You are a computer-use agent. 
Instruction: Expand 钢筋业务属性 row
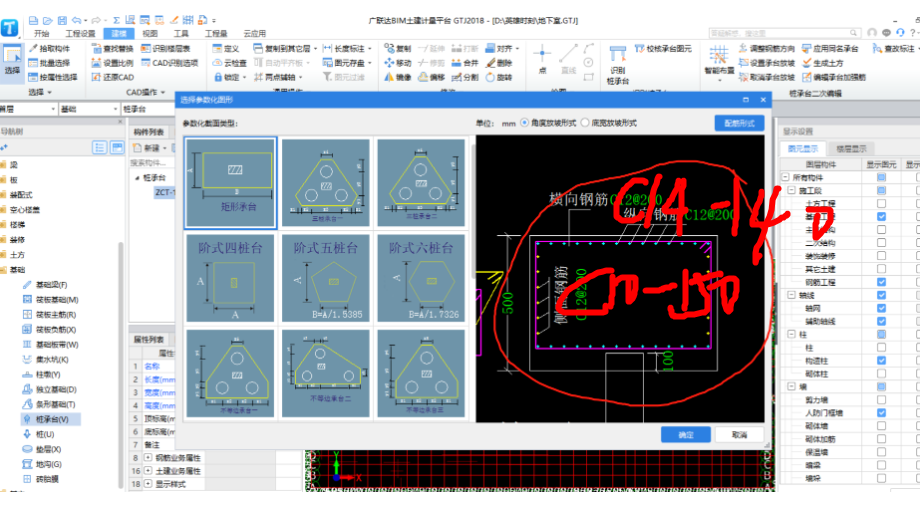148,457
